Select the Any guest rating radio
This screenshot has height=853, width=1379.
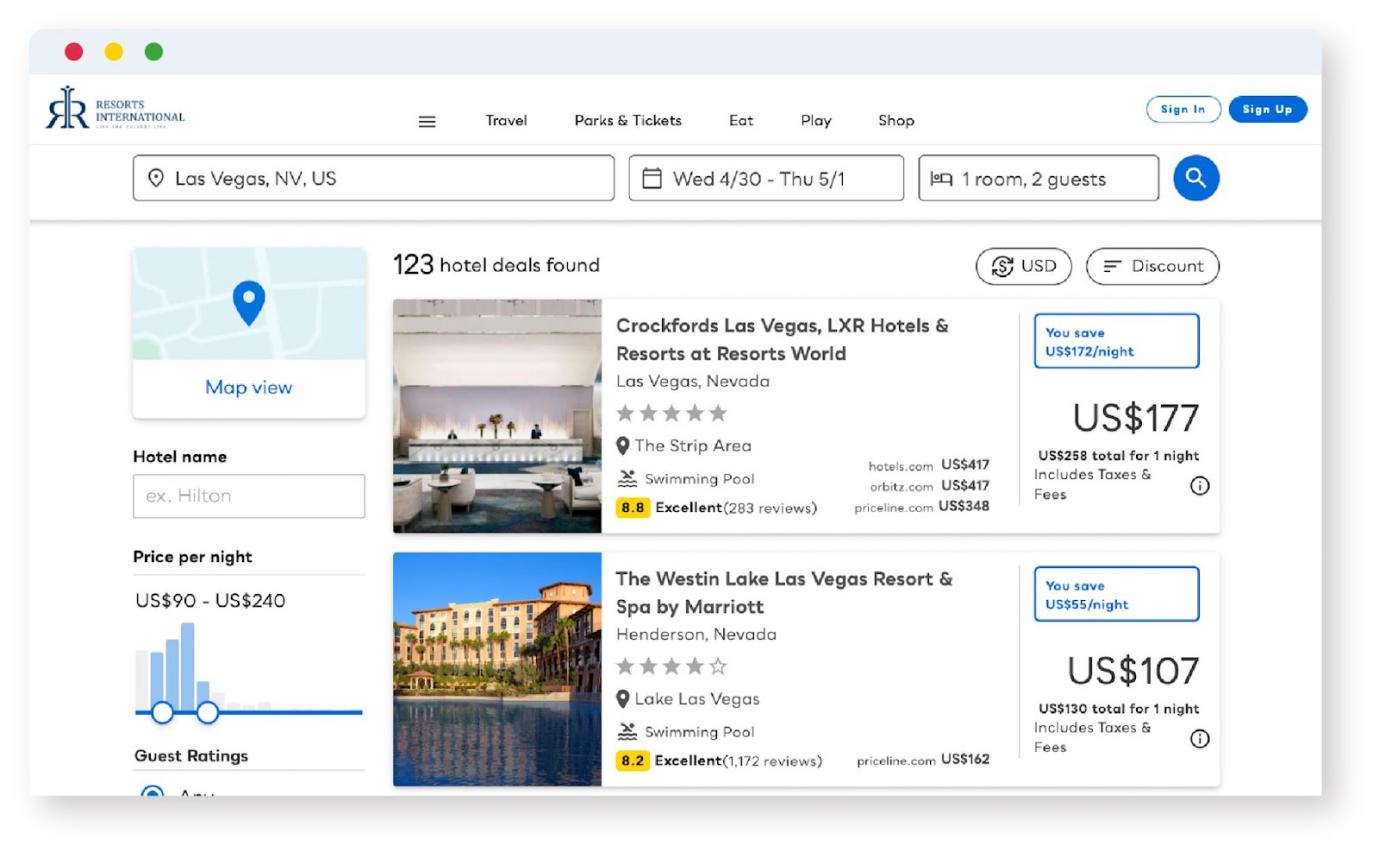152,791
